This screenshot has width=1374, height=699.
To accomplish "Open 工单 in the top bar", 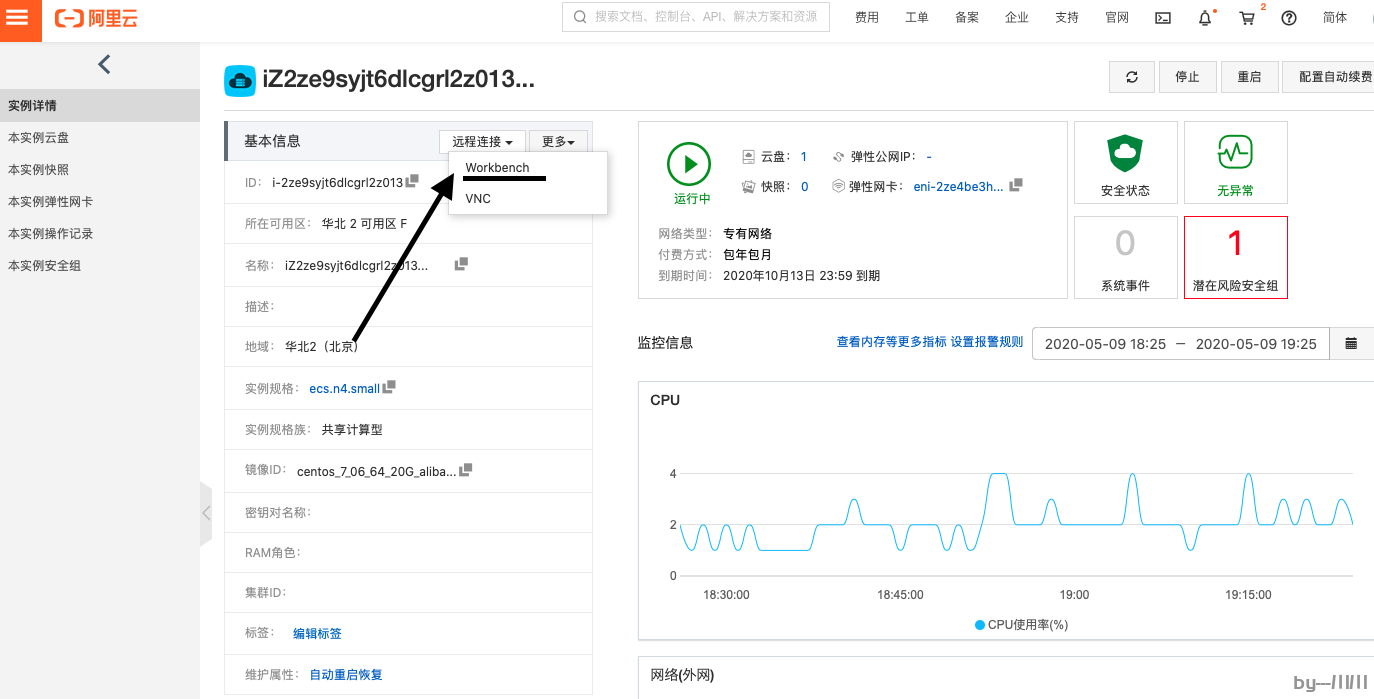I will click(917, 18).
